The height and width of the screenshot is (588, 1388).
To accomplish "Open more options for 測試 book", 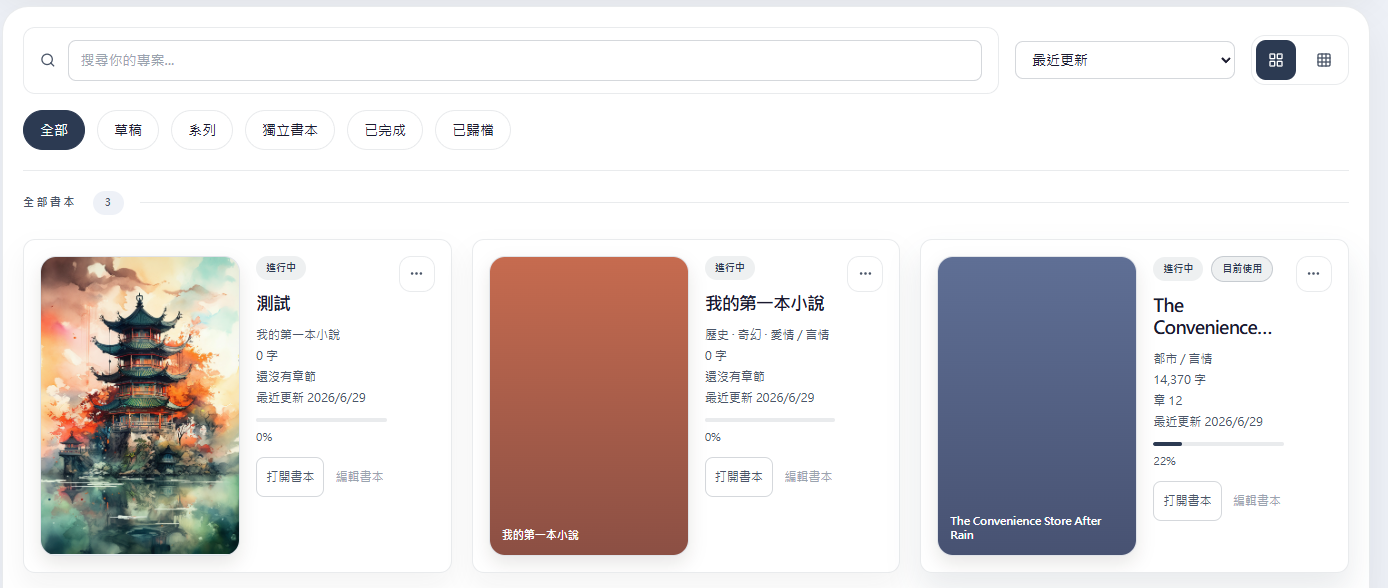I will (x=417, y=273).
